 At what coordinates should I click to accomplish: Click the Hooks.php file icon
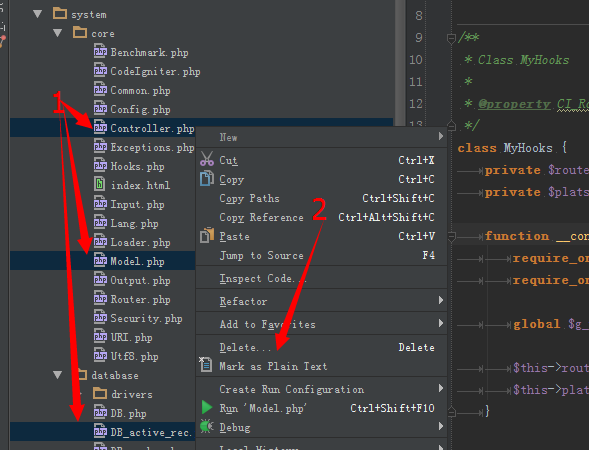100,165
